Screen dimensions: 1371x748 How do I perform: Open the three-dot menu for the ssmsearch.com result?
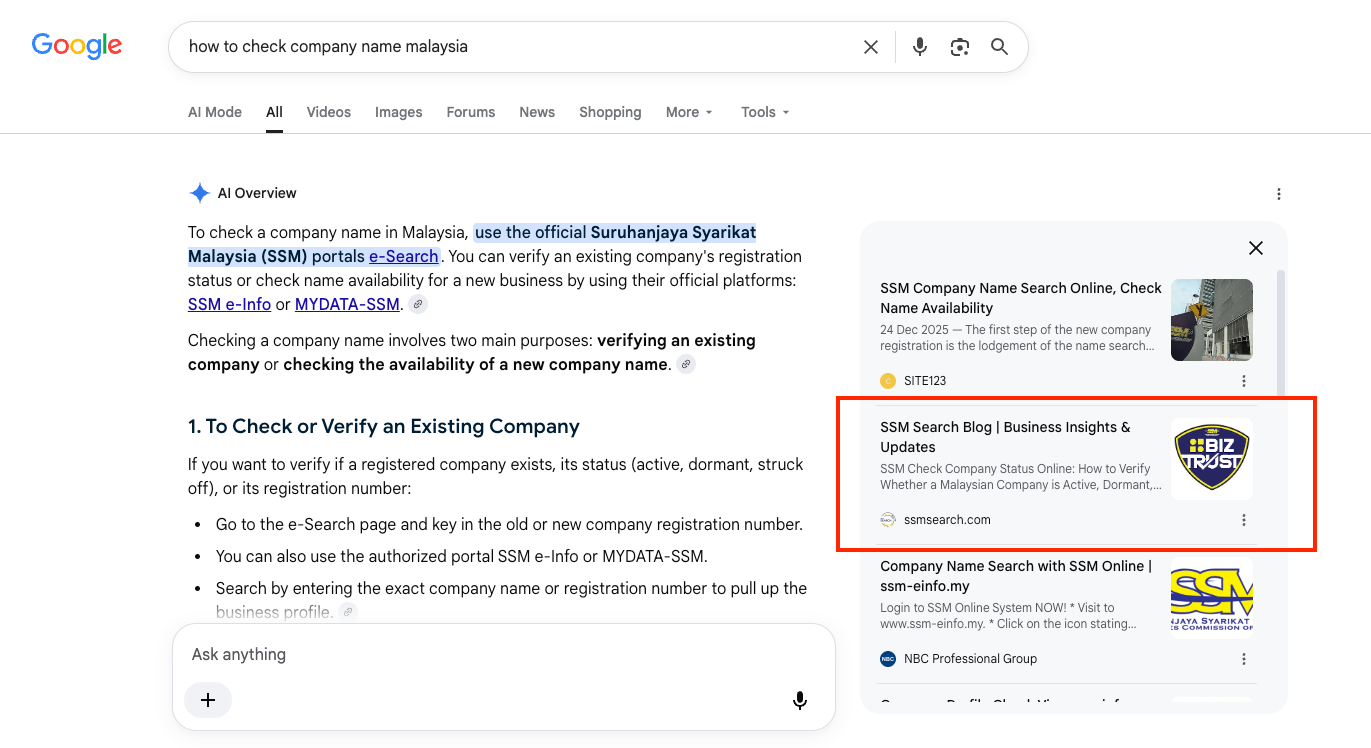tap(1244, 520)
